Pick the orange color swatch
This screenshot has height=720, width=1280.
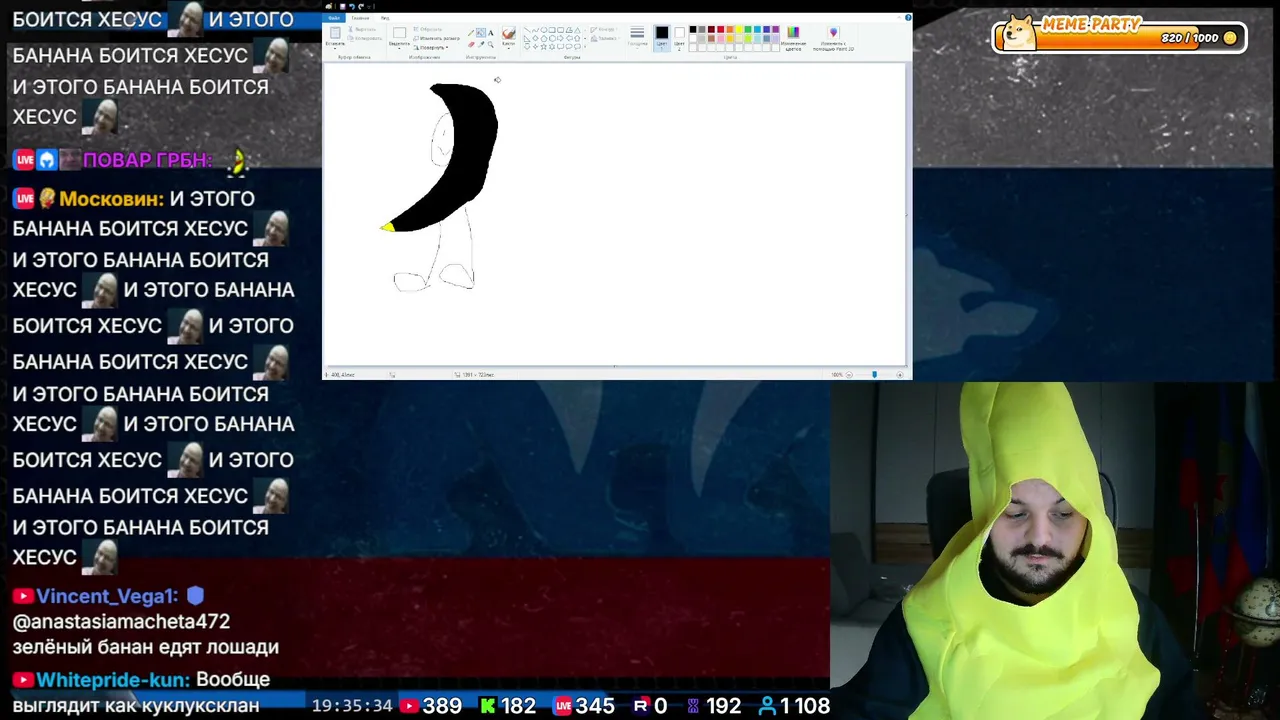coord(729,30)
